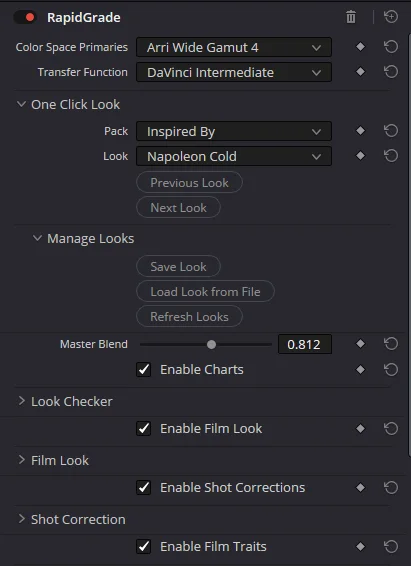Click the Master Blend slider handle
Viewport: 411px width, 566px height.
coord(211,344)
